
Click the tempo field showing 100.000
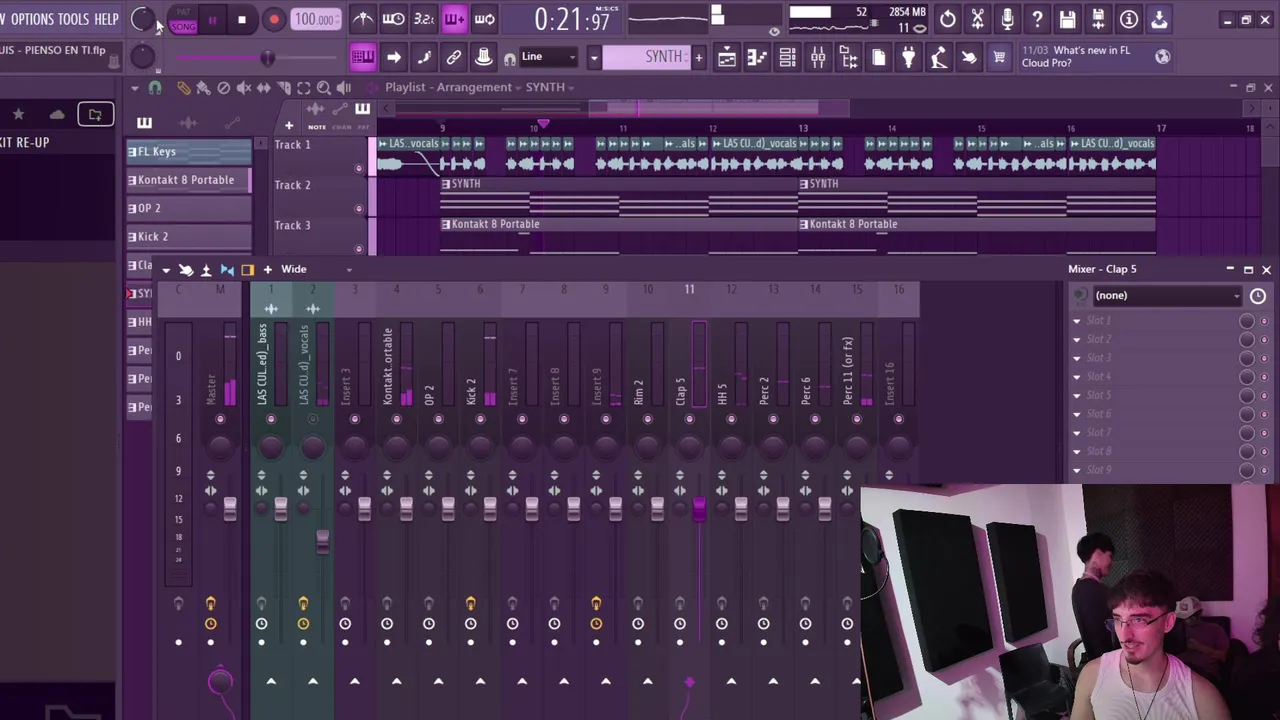[316, 19]
